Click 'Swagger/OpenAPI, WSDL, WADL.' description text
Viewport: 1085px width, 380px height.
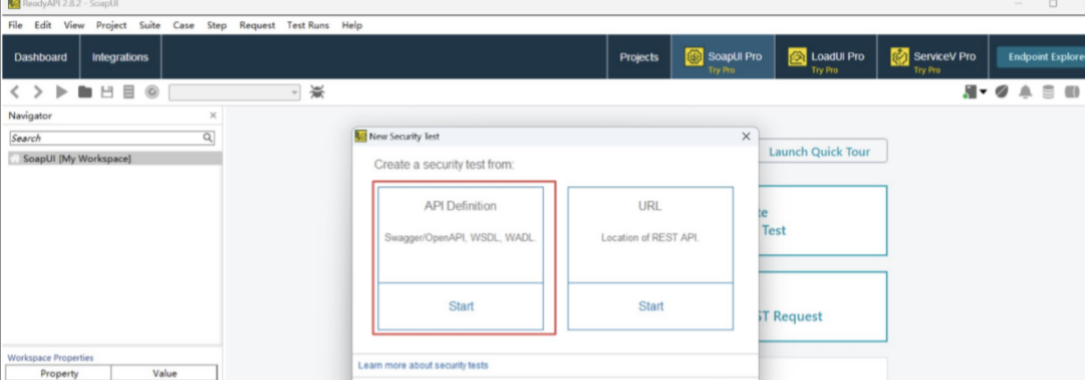coord(461,237)
